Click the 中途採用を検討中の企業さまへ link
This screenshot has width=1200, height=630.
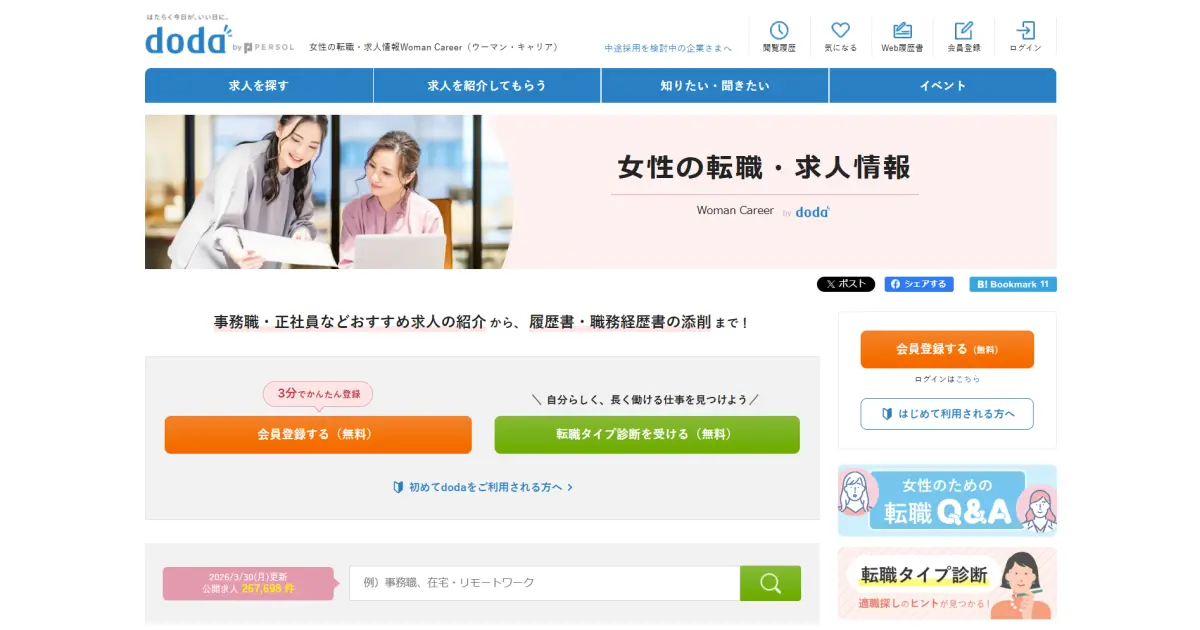pyautogui.click(x=668, y=48)
